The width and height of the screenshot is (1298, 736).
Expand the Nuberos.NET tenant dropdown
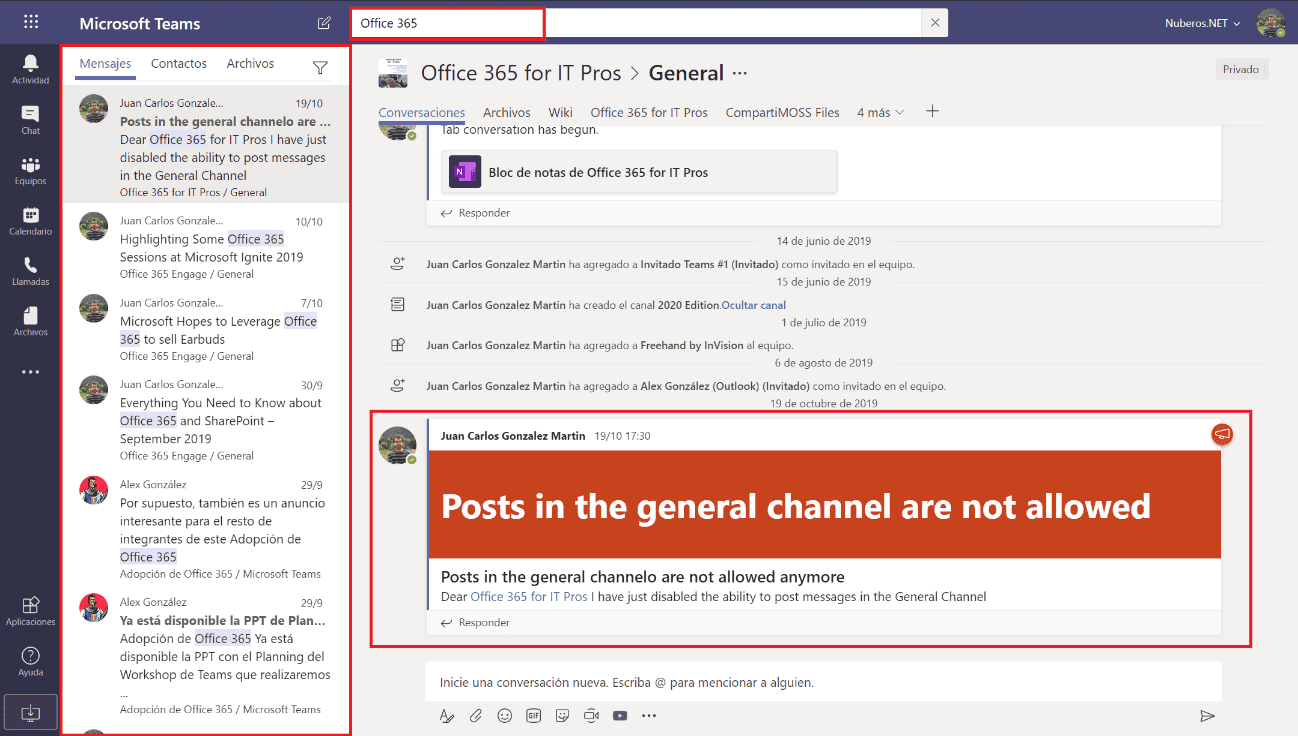point(1203,23)
